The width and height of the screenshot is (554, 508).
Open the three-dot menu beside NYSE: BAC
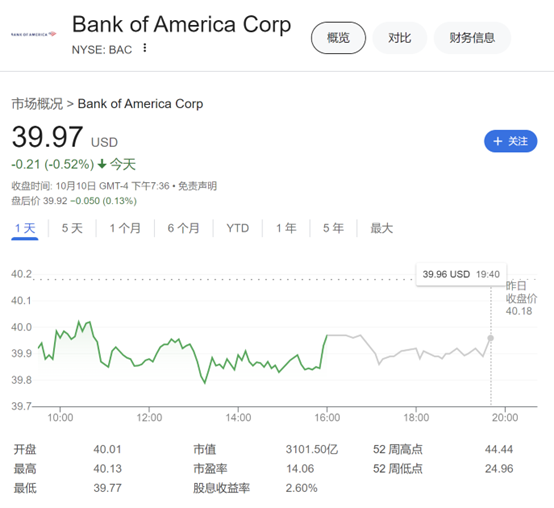coord(145,48)
